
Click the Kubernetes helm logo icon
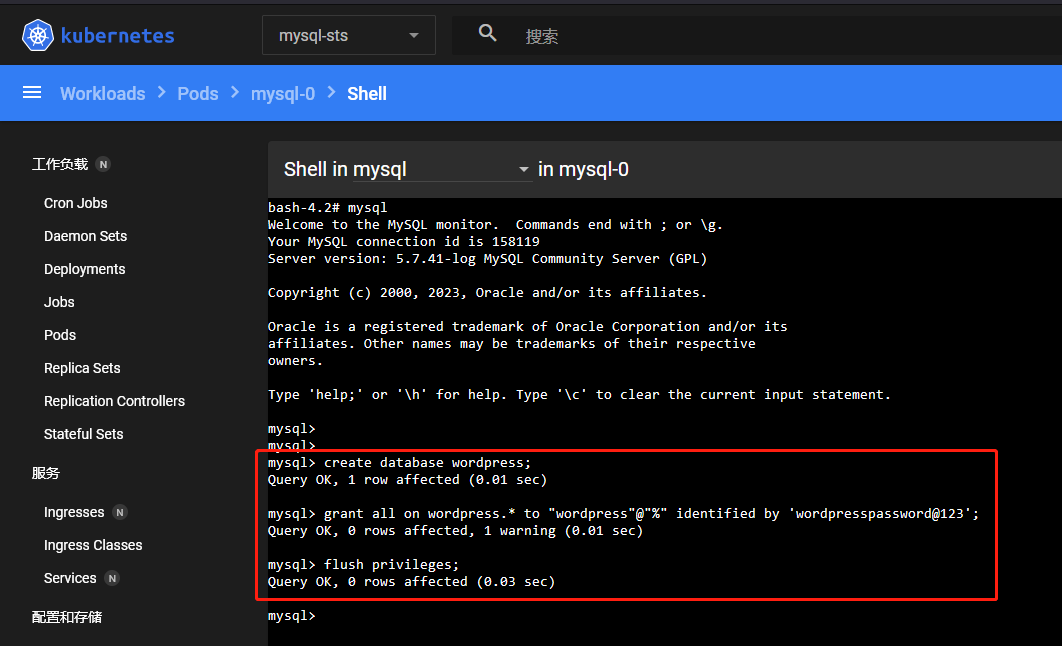coord(38,35)
